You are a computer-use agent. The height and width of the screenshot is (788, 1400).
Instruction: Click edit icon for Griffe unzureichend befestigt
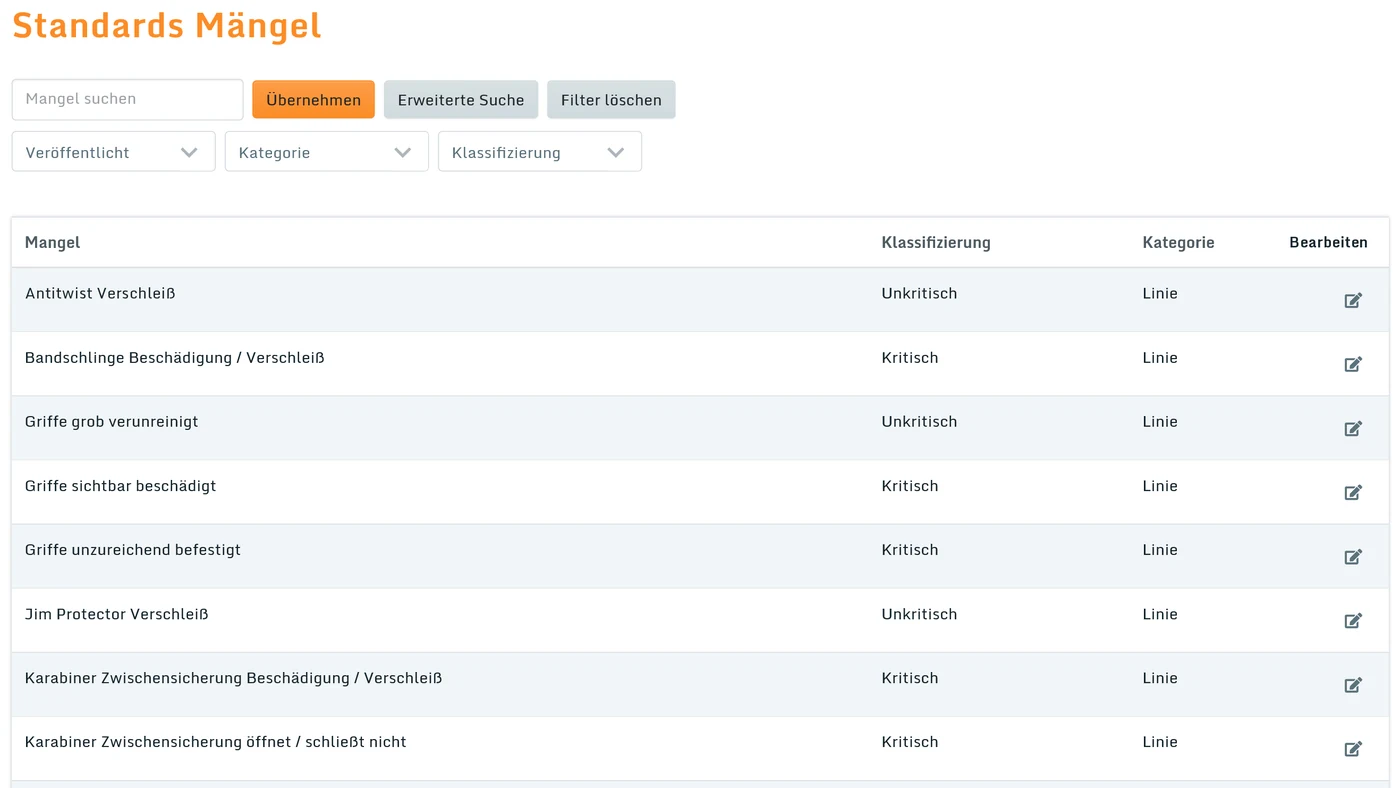click(1353, 556)
